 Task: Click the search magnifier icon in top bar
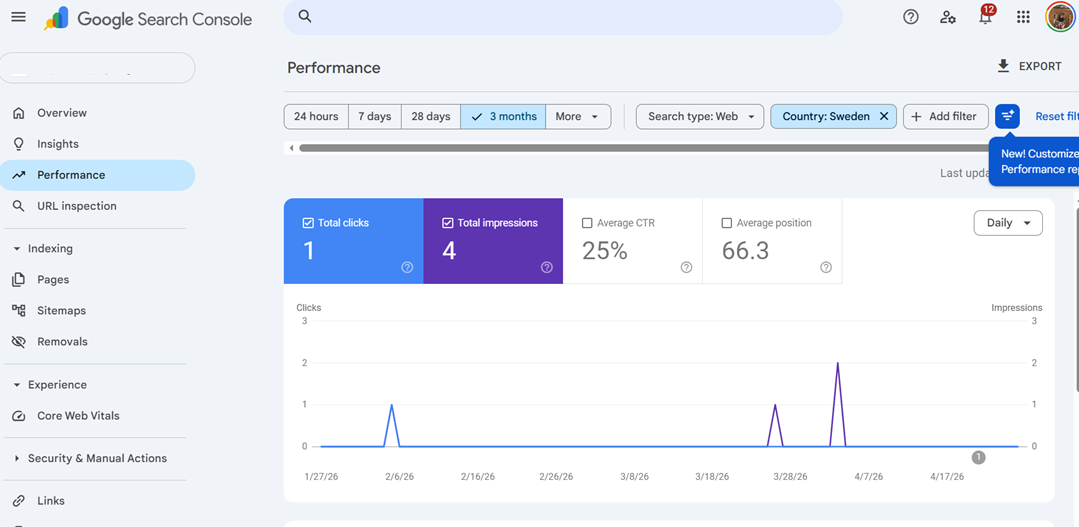305,17
